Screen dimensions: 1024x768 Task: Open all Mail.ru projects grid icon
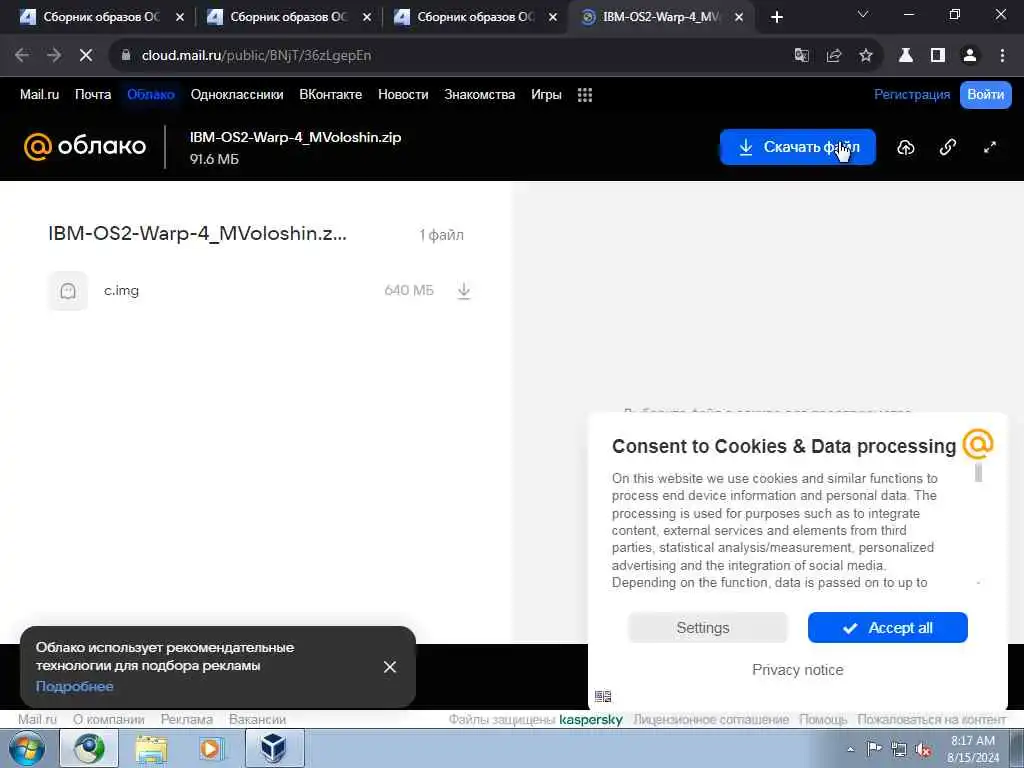click(x=585, y=95)
